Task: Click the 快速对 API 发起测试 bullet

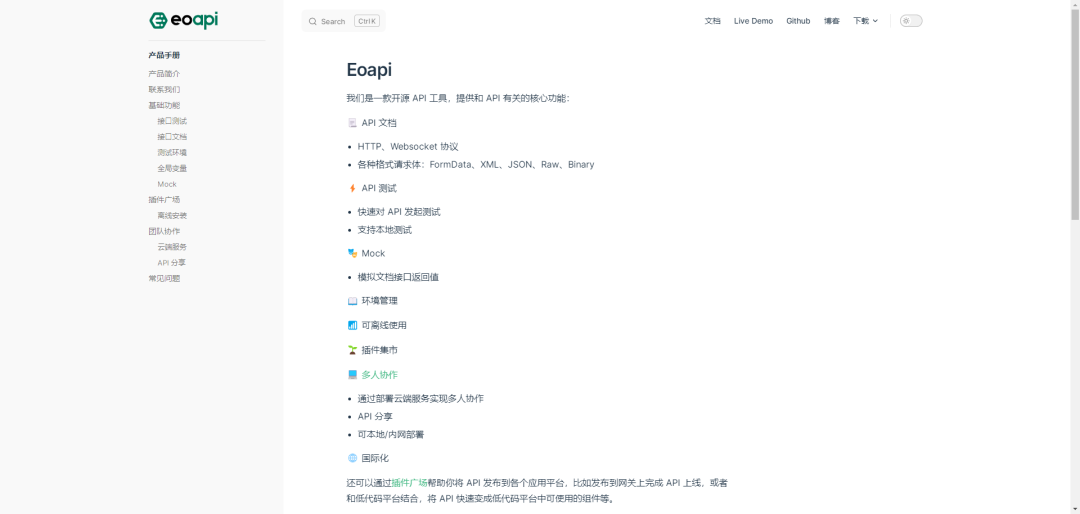Action: coord(399,212)
